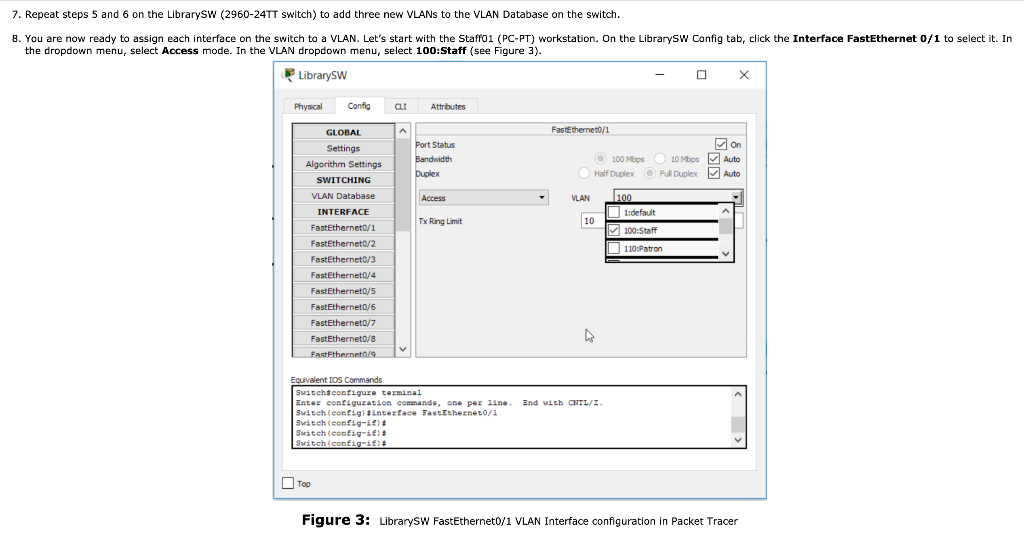Image resolution: width=1024 pixels, height=540 pixels.
Task: Toggle the Bandwidth Auto checkbox
Action: pyautogui.click(x=714, y=159)
